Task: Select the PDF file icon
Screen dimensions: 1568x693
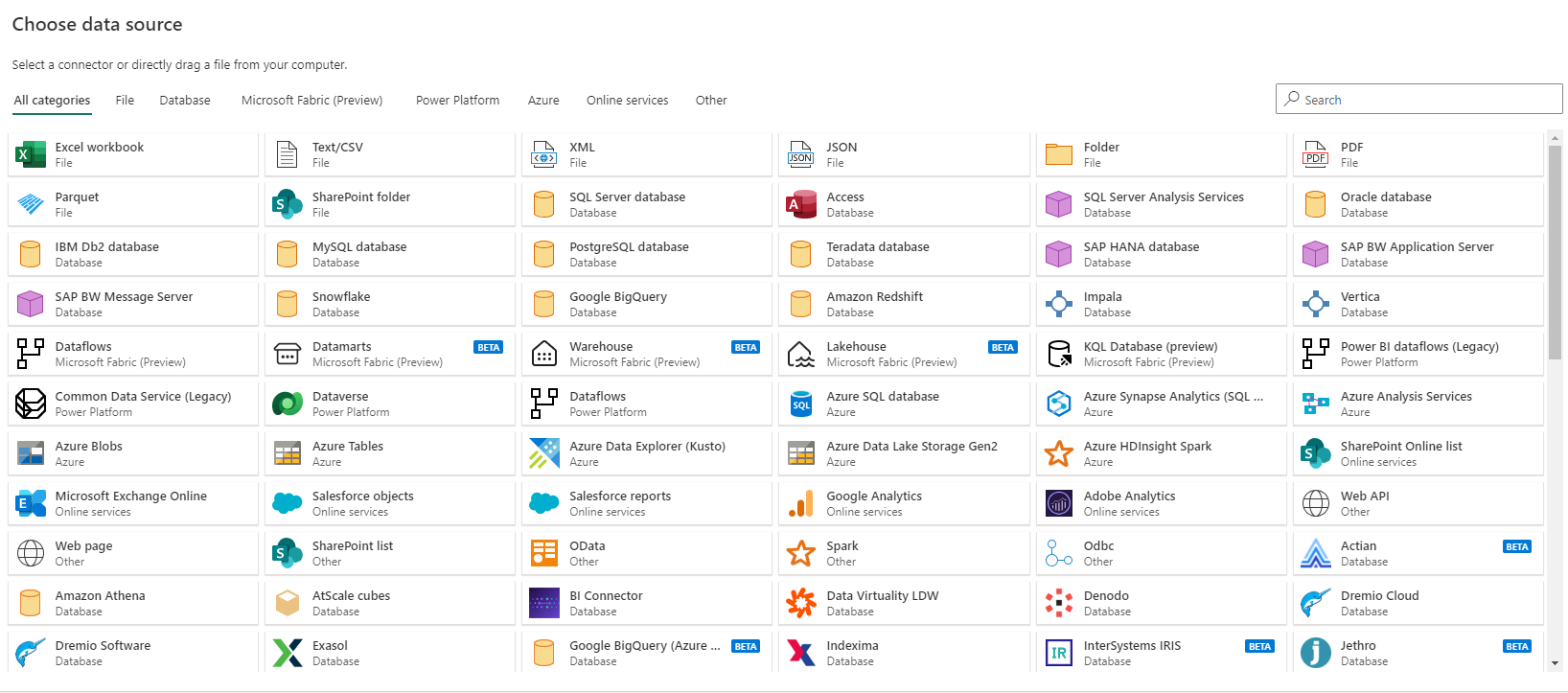Action: click(1316, 154)
